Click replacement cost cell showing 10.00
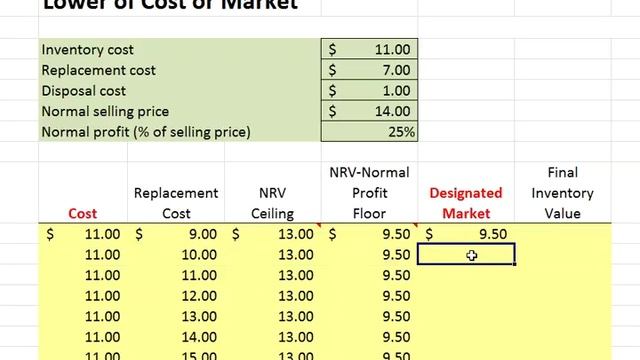Image resolution: width=640 pixels, height=360 pixels. (176, 255)
